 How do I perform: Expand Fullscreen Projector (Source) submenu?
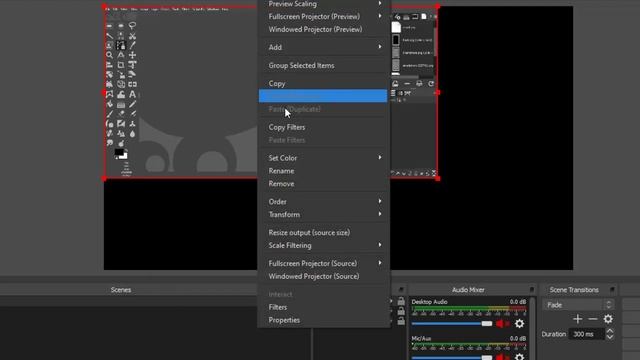coord(324,263)
